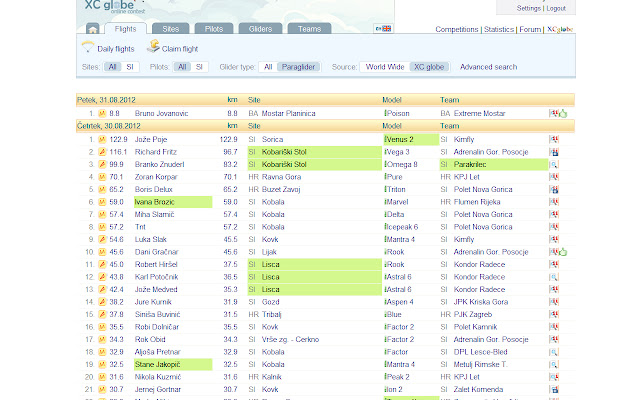Click the language flag icon

point(383,29)
